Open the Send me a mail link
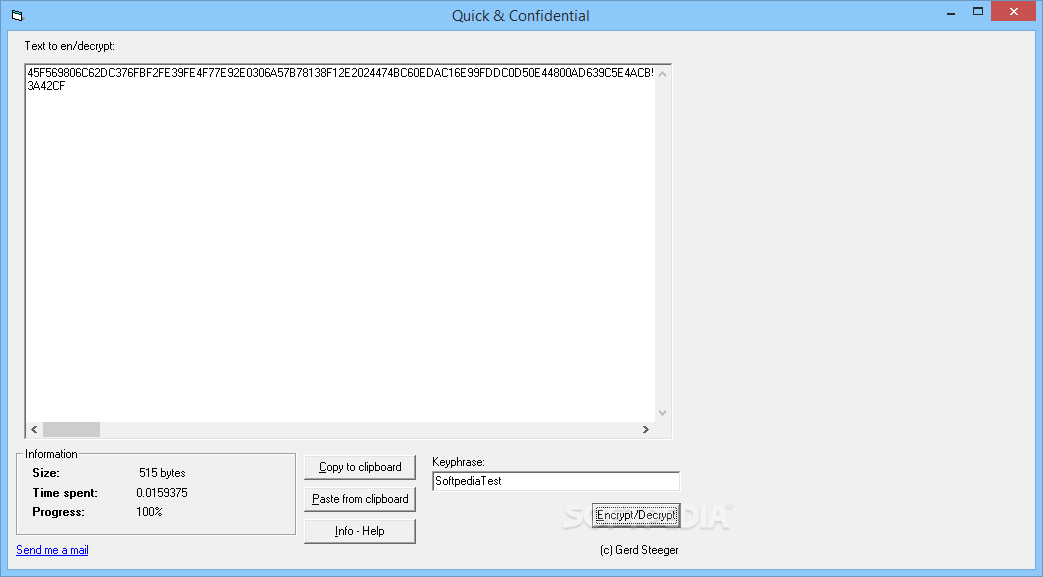 click(x=53, y=550)
